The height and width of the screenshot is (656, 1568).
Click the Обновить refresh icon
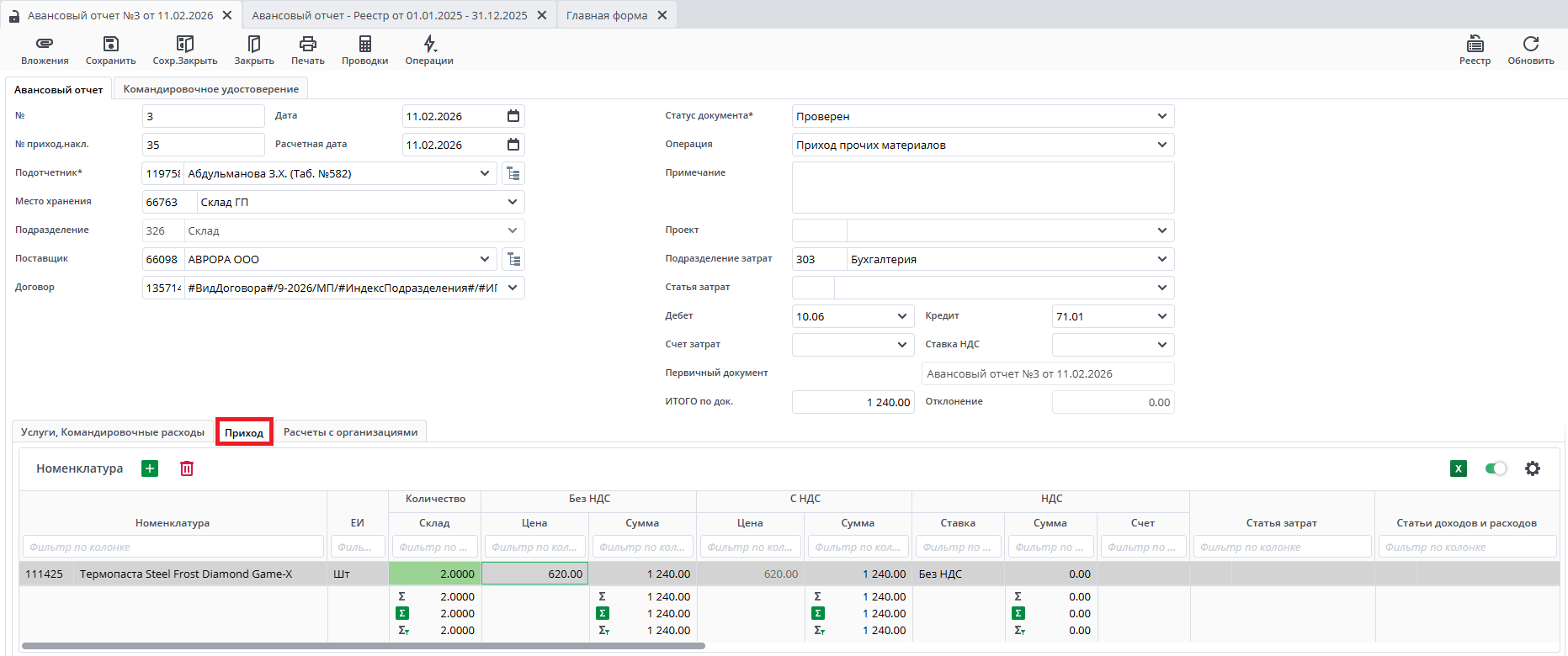pos(1530,44)
